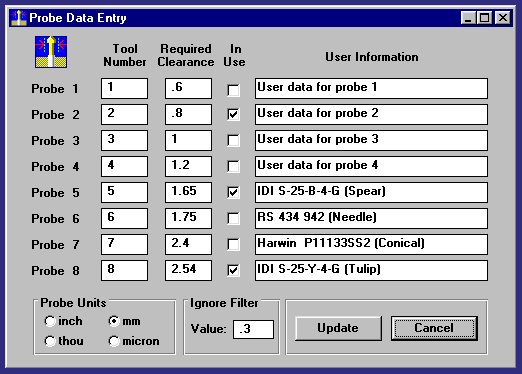The width and height of the screenshot is (522, 374).
Task: Untick In Use for Probe 8
Action: (x=233, y=270)
